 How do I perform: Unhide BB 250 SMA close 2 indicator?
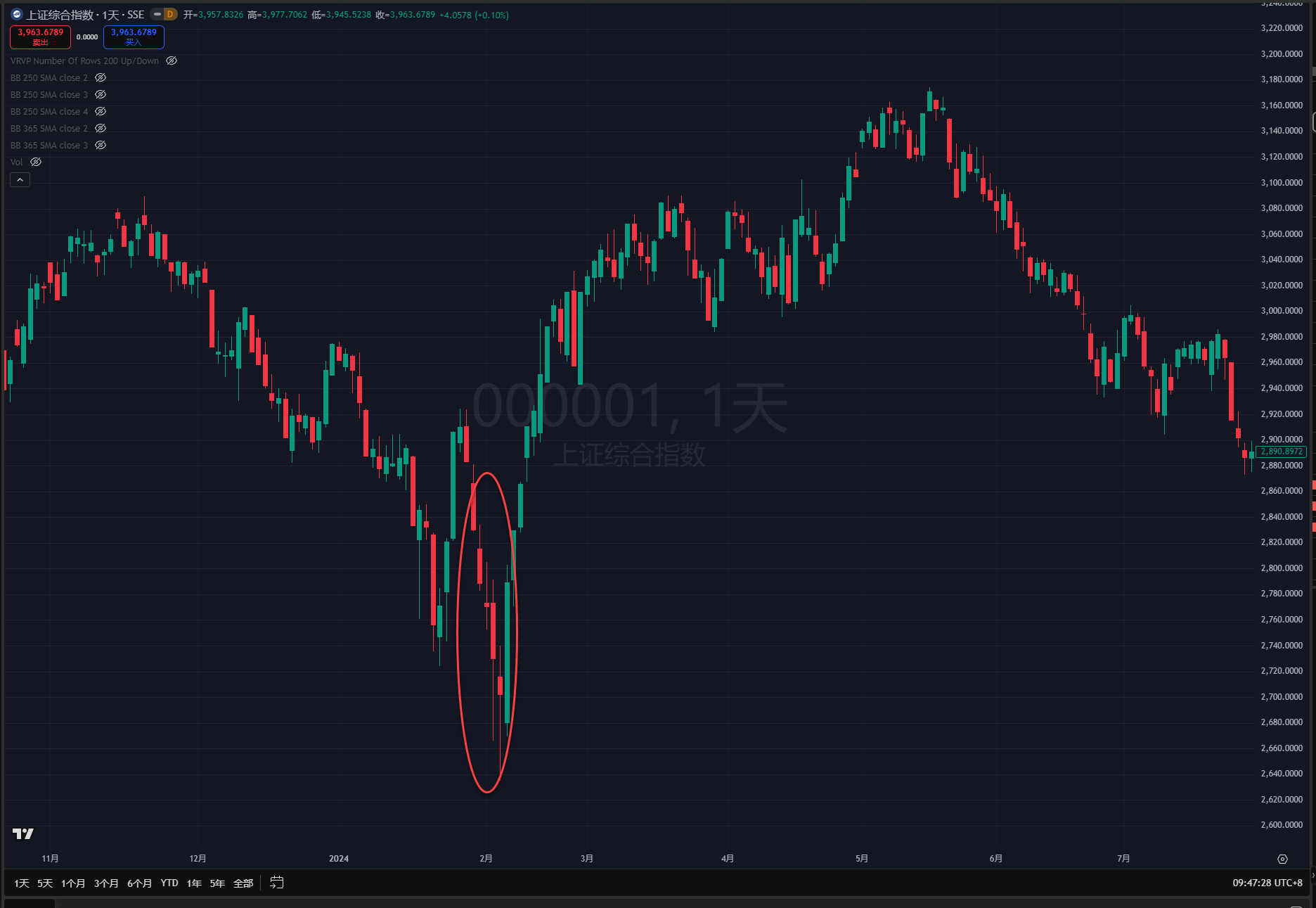[x=101, y=78]
